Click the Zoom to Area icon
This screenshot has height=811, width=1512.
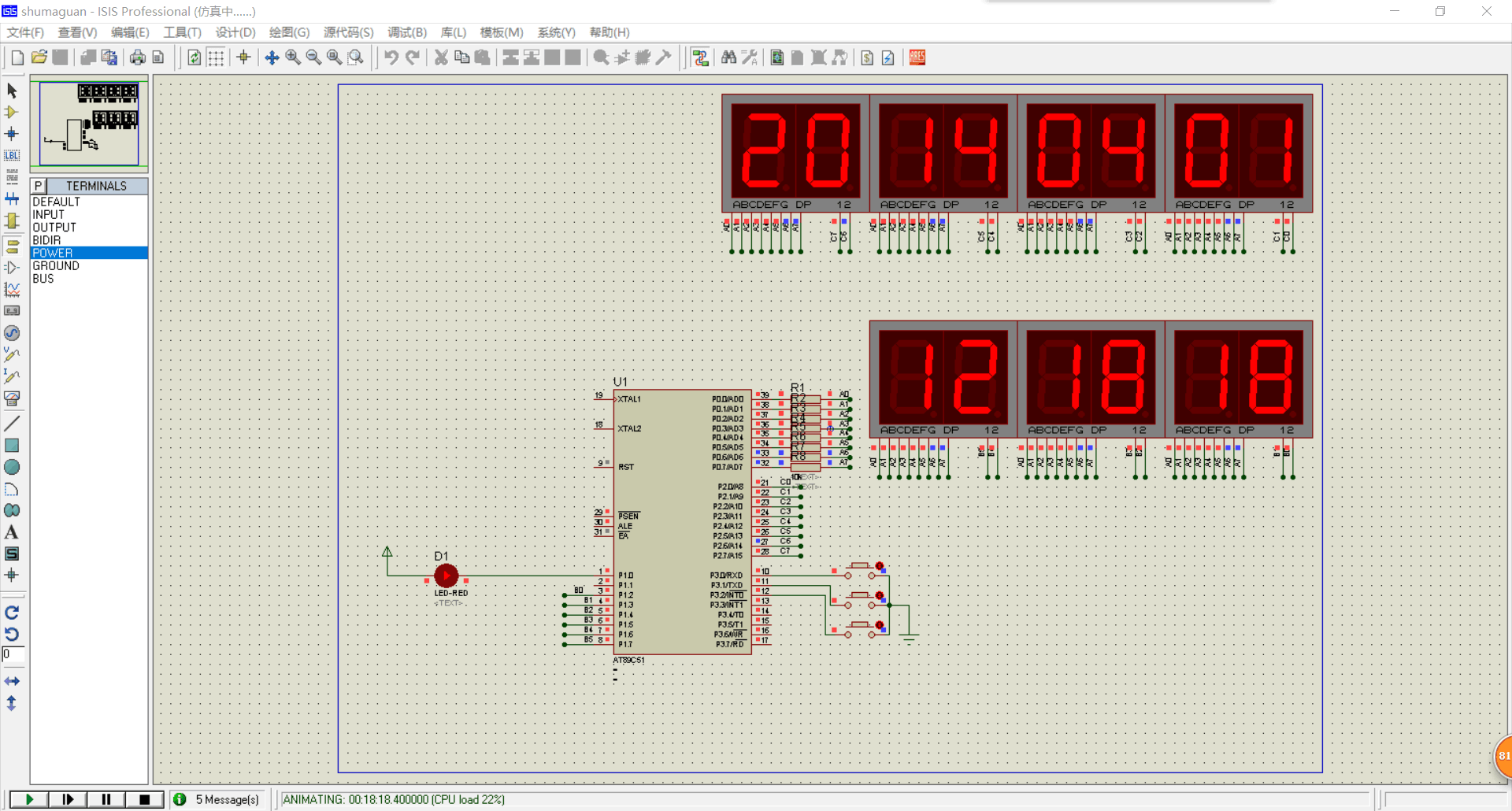click(356, 57)
